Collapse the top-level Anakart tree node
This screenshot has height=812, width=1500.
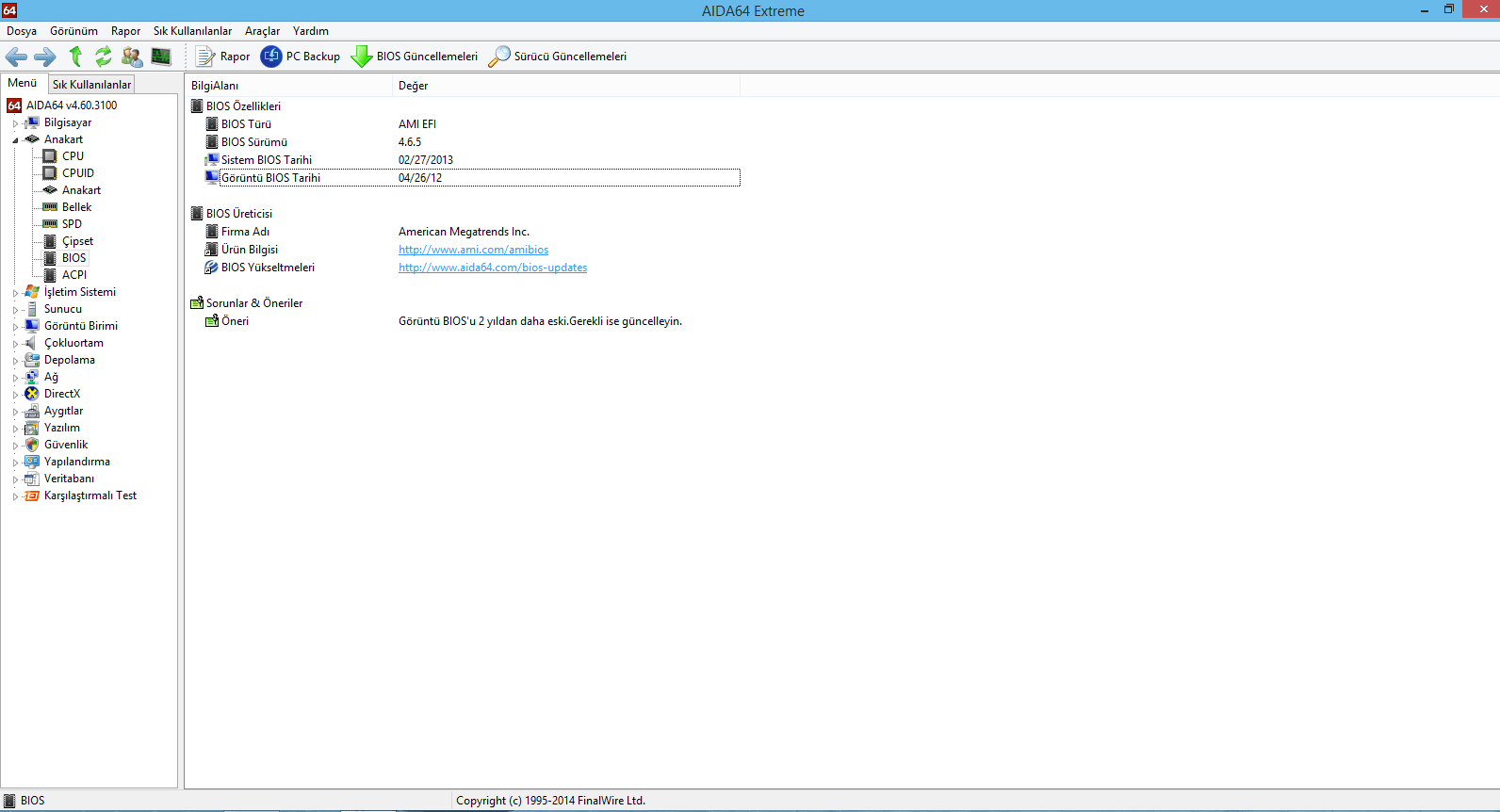pos(15,140)
